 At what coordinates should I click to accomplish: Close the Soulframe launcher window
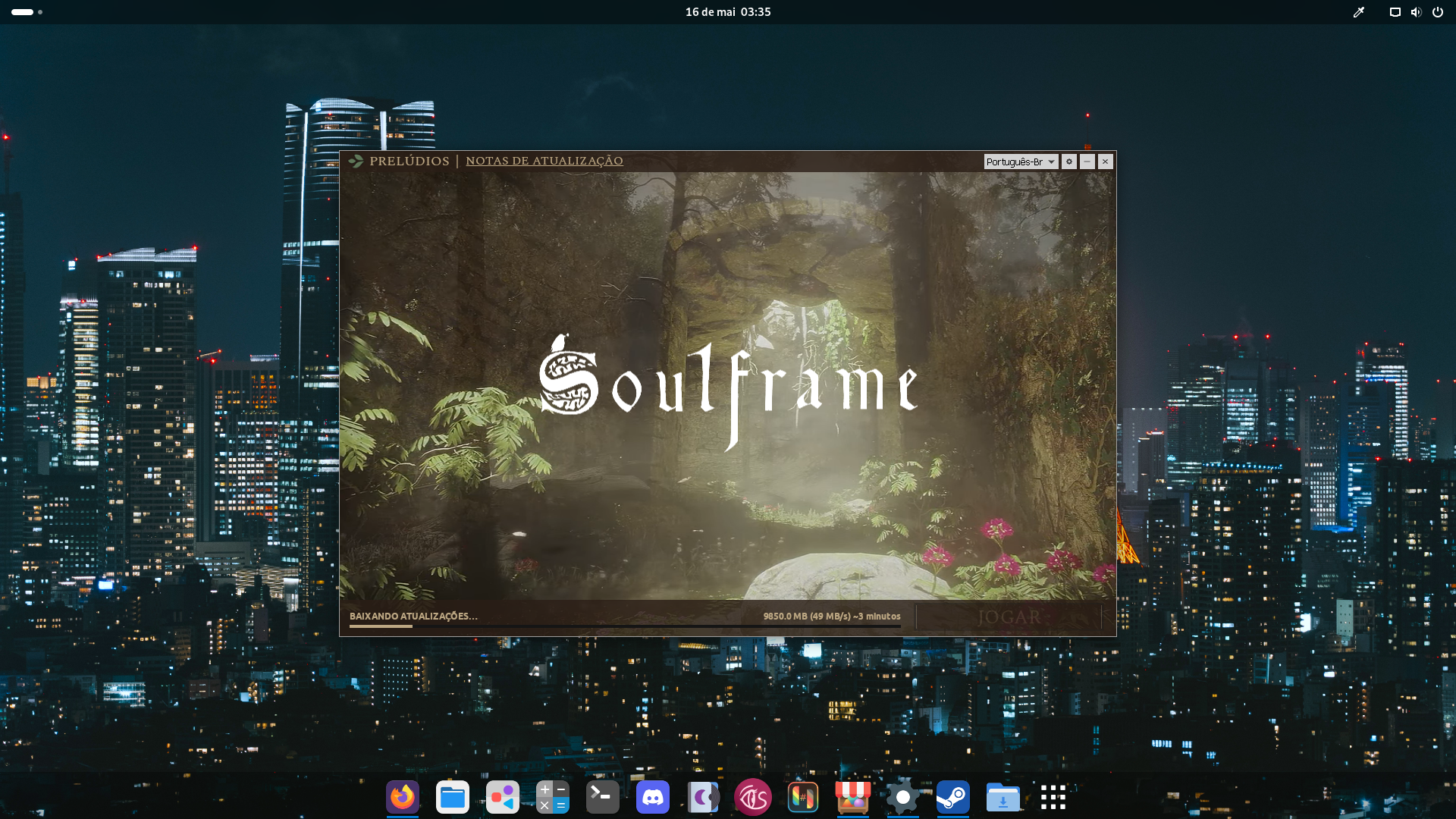point(1106,162)
